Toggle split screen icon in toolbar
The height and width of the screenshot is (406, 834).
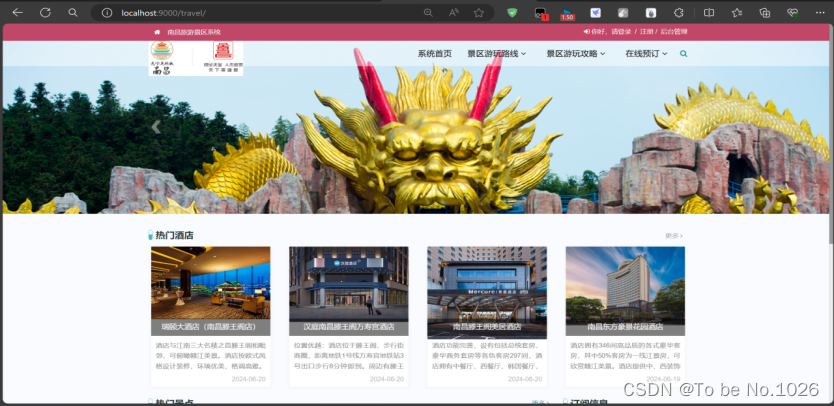click(708, 13)
